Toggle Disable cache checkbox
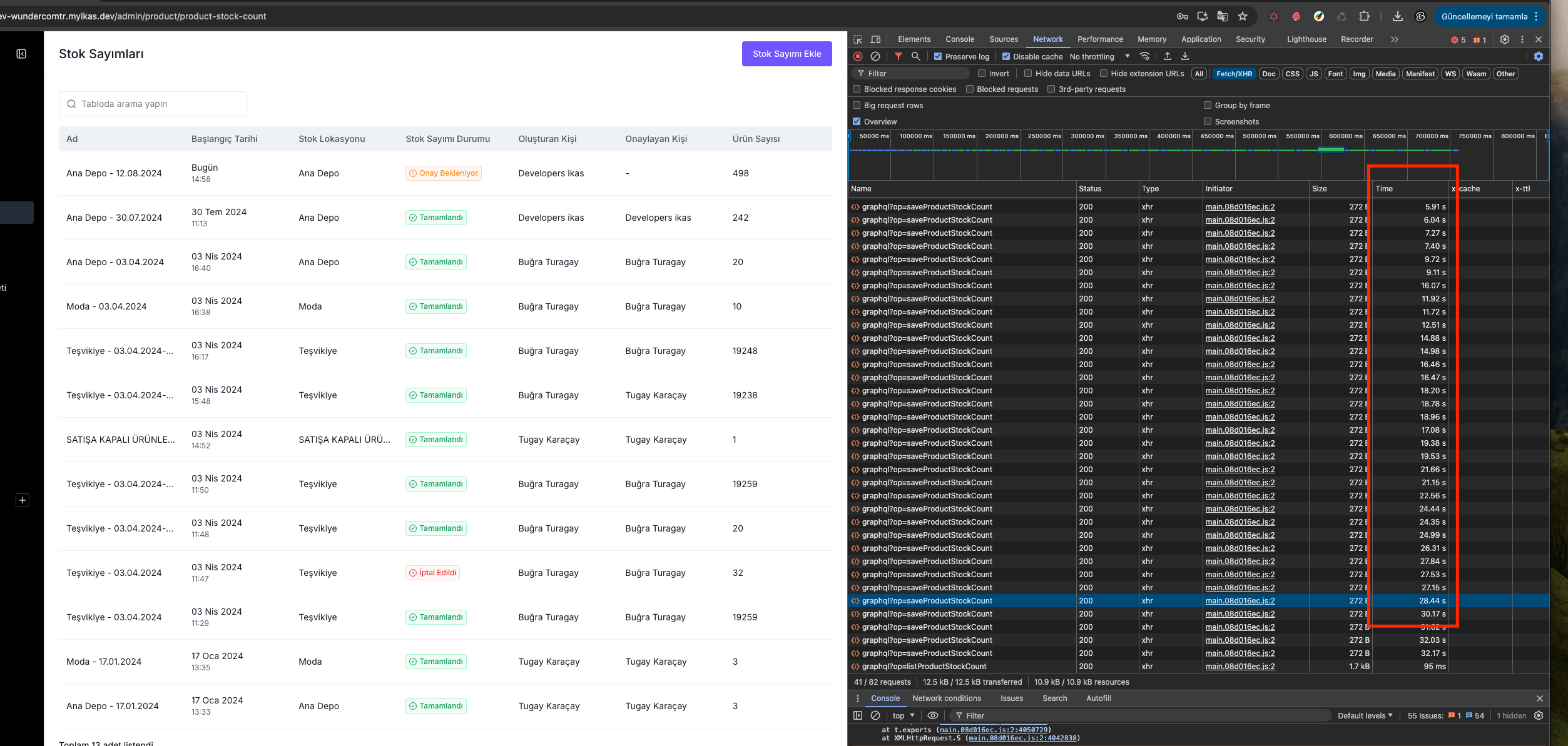Viewport: 1568px width, 746px height. 1004,56
